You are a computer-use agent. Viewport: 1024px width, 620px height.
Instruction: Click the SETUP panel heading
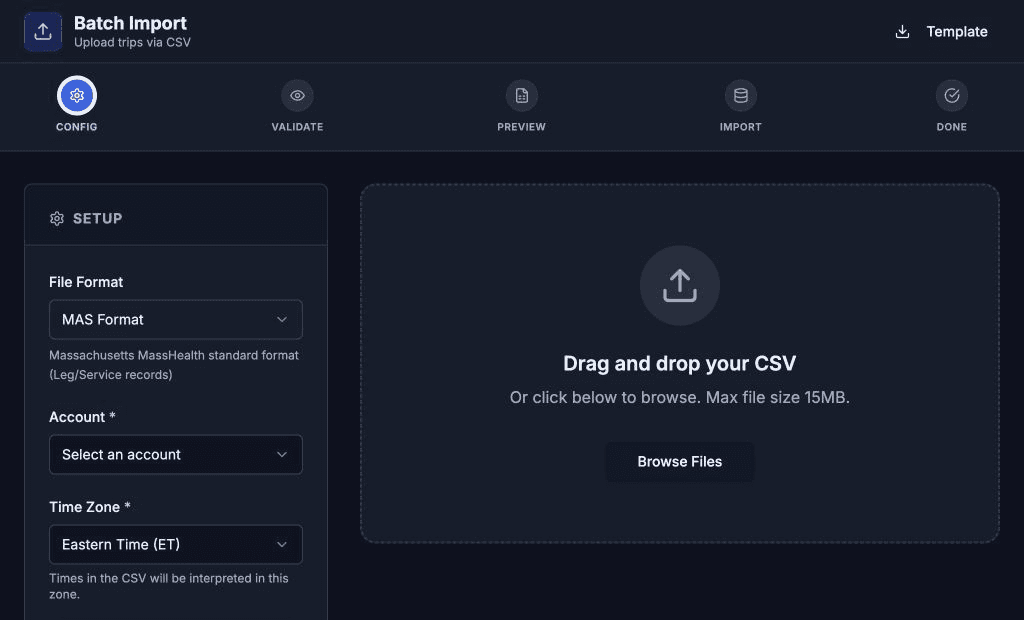(x=97, y=218)
